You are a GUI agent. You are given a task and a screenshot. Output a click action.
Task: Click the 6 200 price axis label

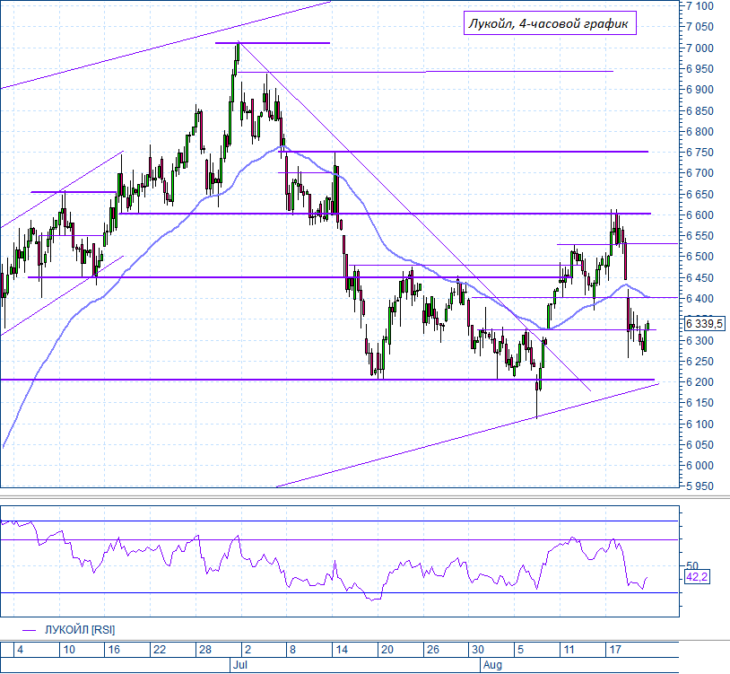click(x=700, y=382)
